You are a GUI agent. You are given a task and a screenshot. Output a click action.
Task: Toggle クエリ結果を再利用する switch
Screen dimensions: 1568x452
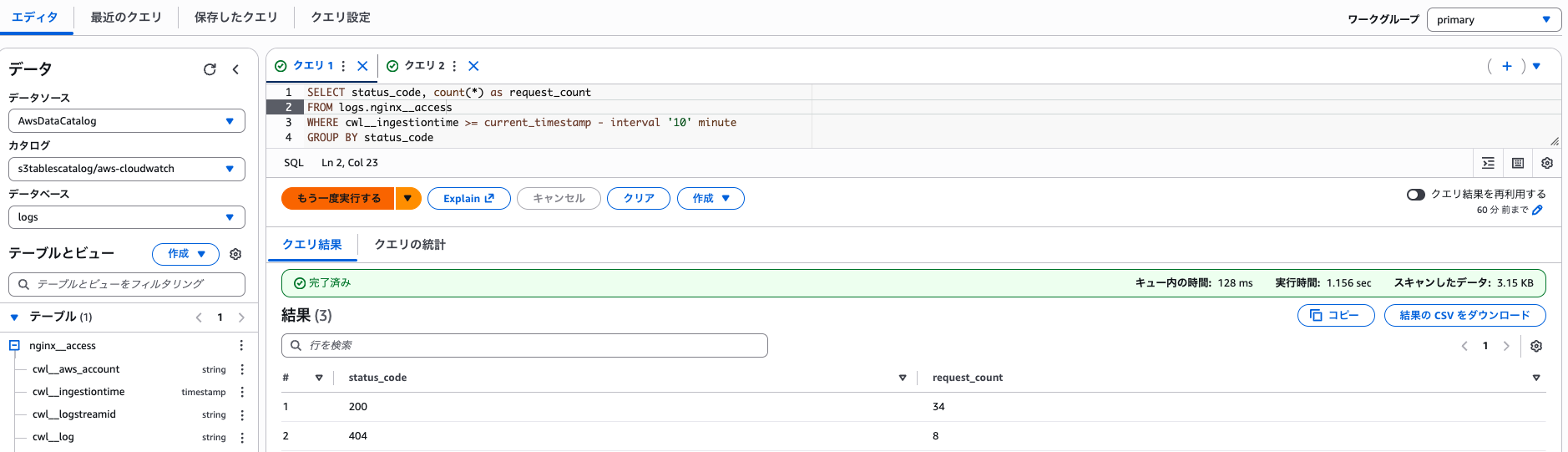click(1415, 195)
